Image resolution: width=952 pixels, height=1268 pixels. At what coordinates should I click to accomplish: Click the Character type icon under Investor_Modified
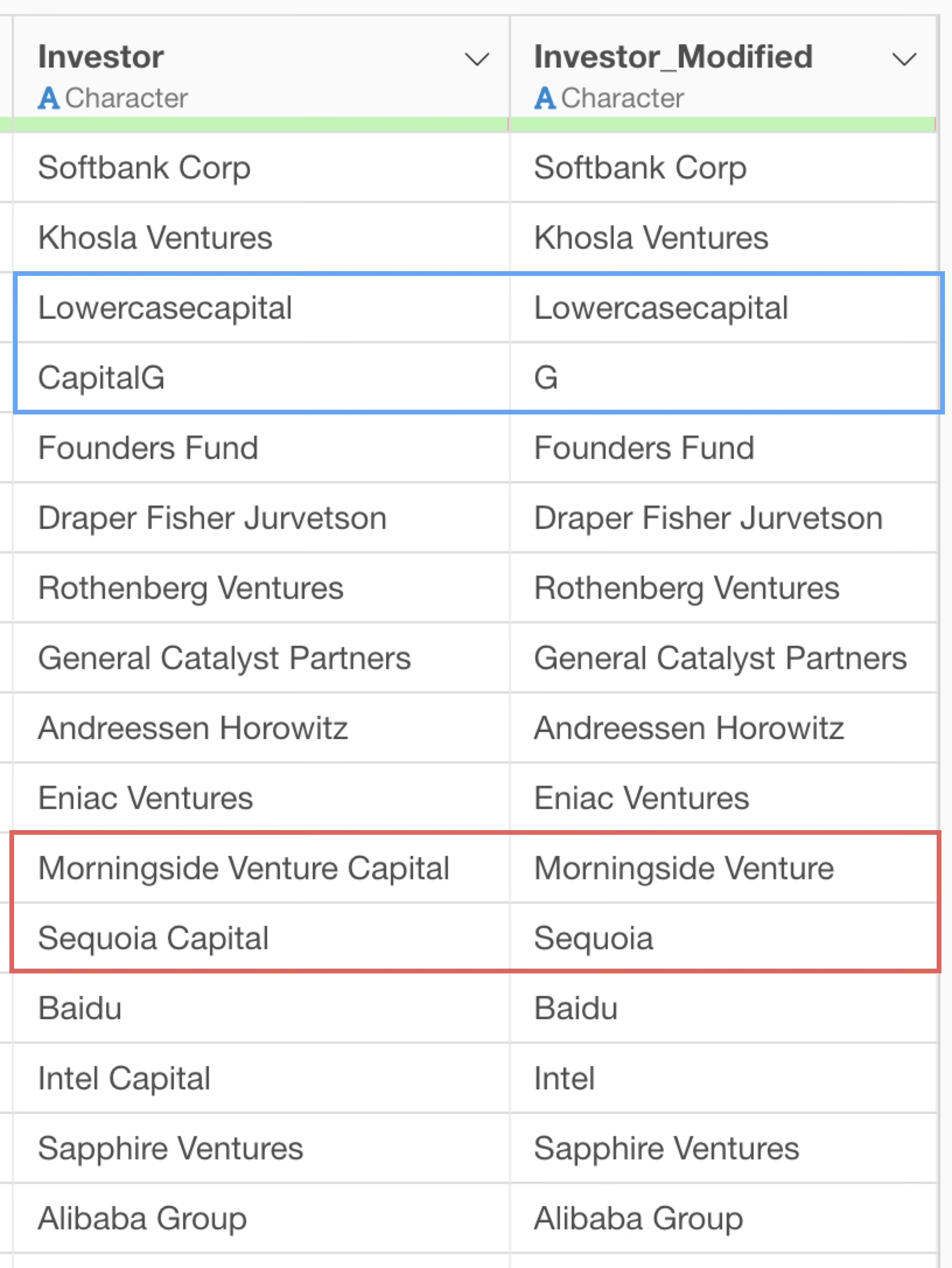tap(545, 98)
